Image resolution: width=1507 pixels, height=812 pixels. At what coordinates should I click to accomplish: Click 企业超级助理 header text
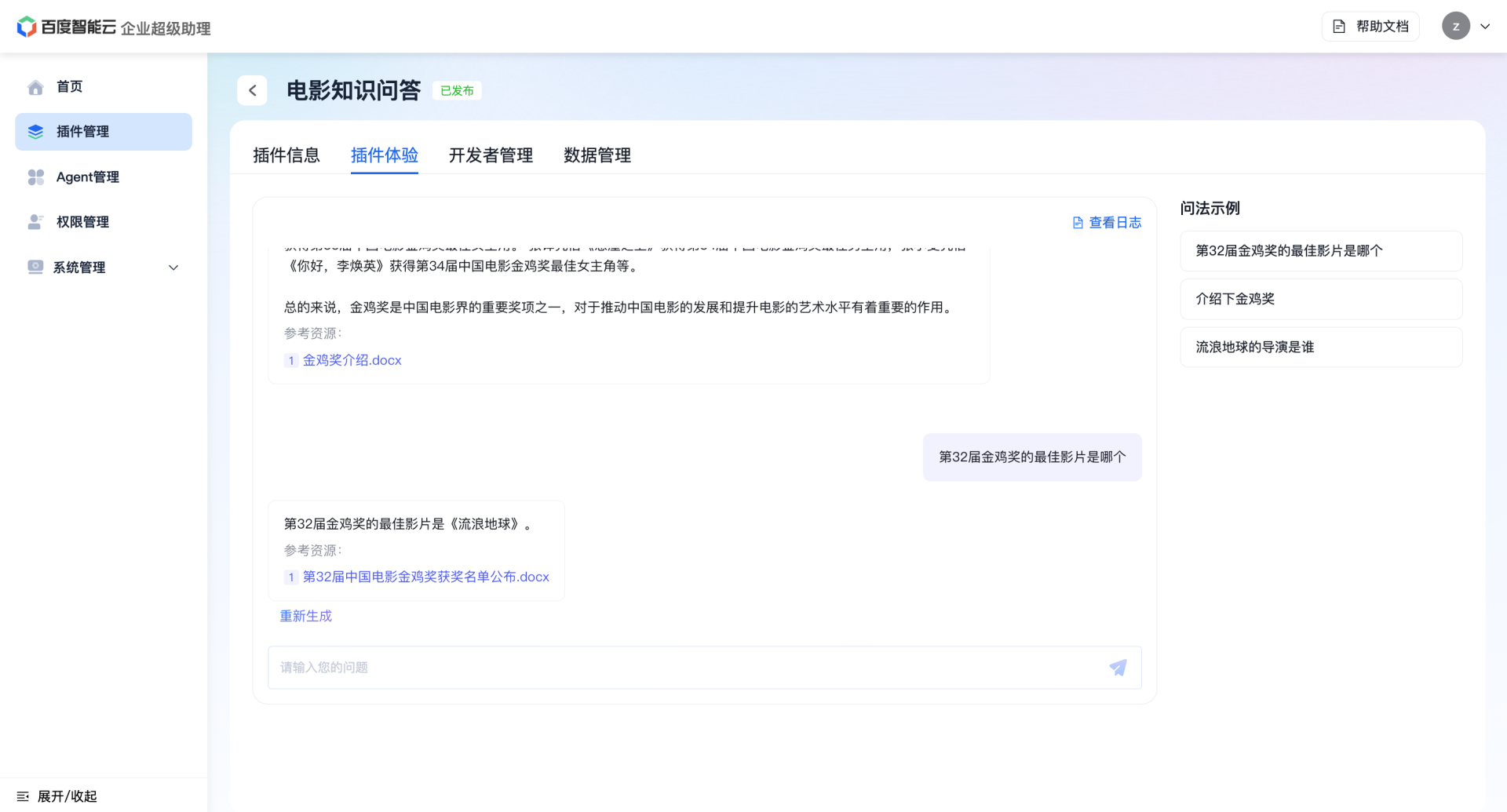pyautogui.click(x=166, y=28)
